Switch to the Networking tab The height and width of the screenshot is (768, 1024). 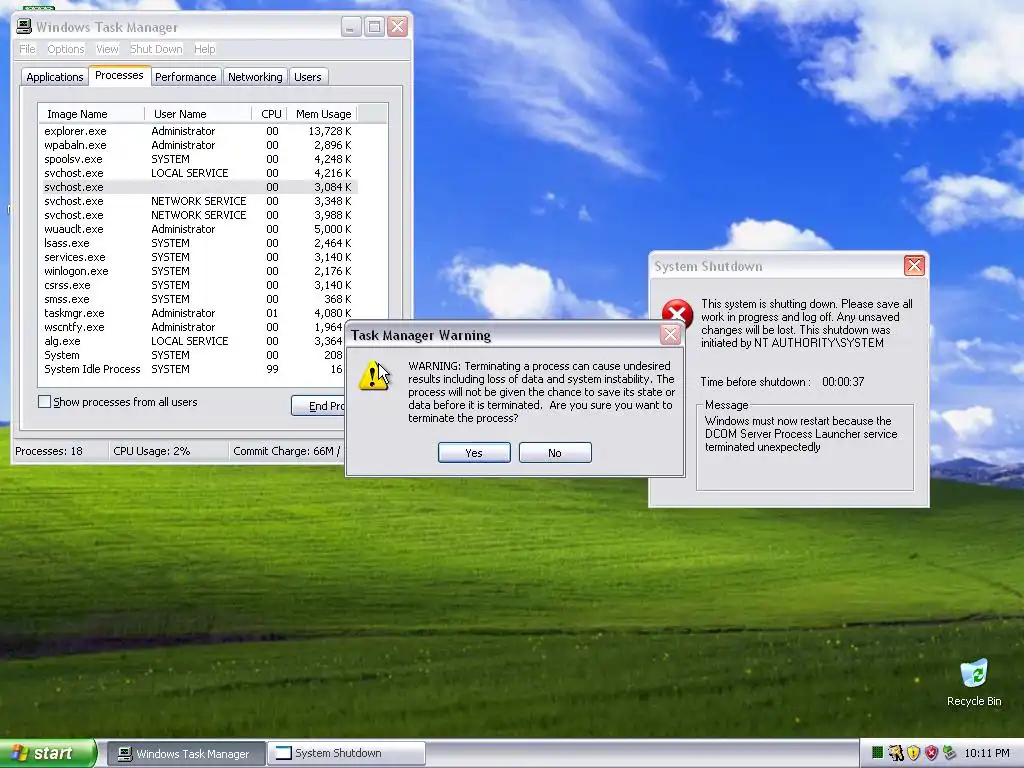(255, 77)
